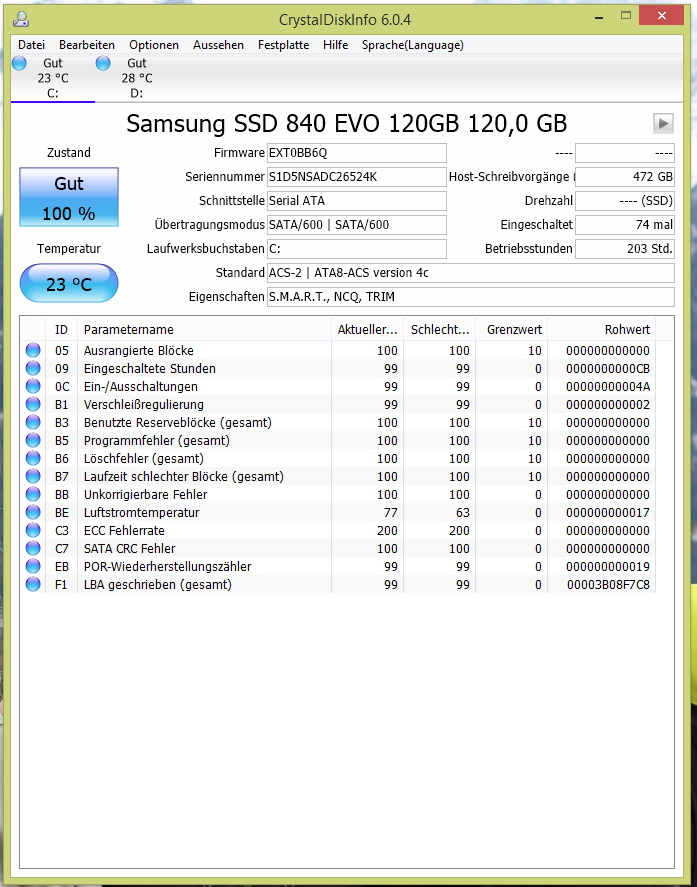The width and height of the screenshot is (697, 887).
Task: Click the Aktueller... column header
Action: [x=368, y=329]
